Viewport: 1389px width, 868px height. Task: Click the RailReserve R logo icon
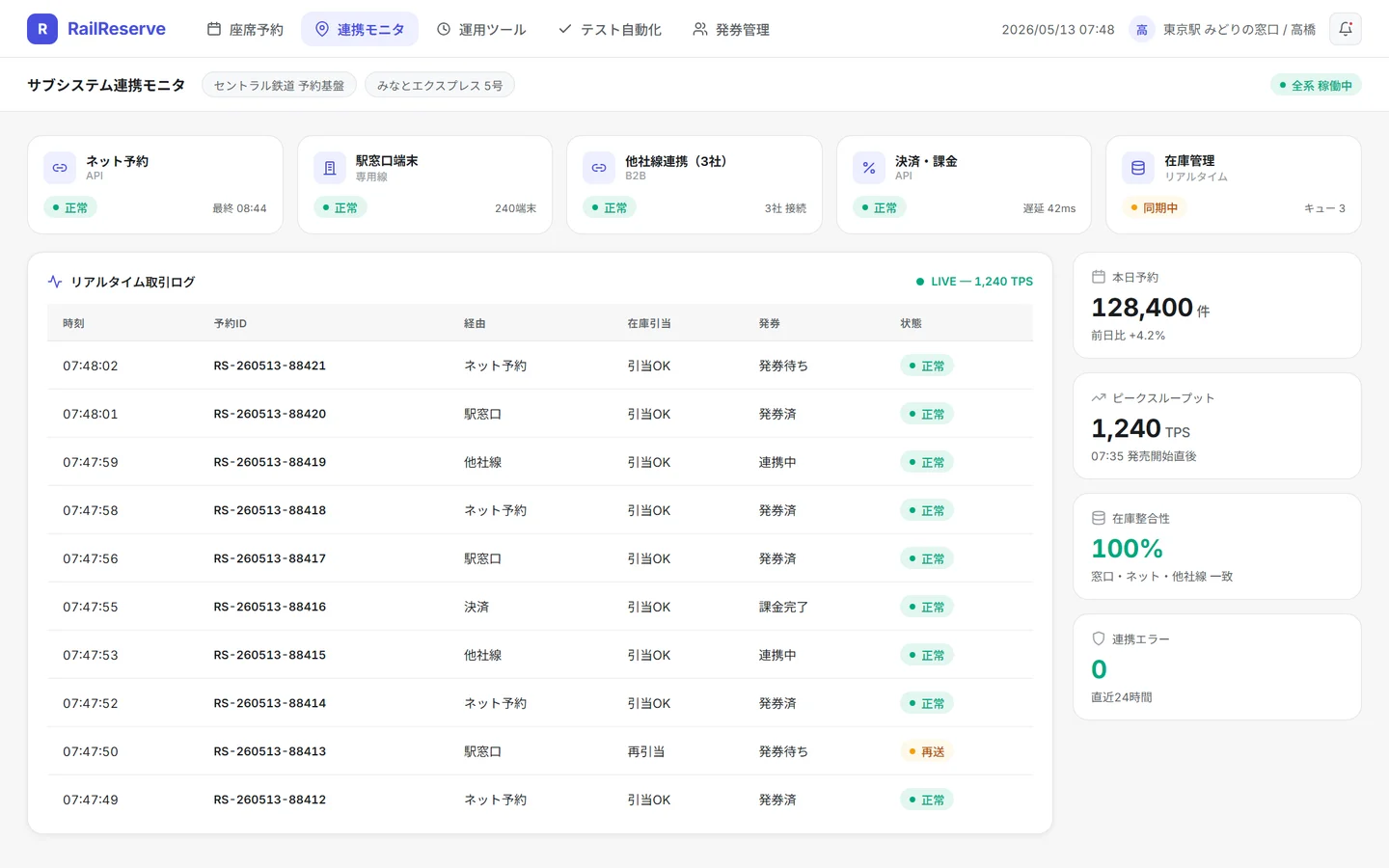coord(42,29)
